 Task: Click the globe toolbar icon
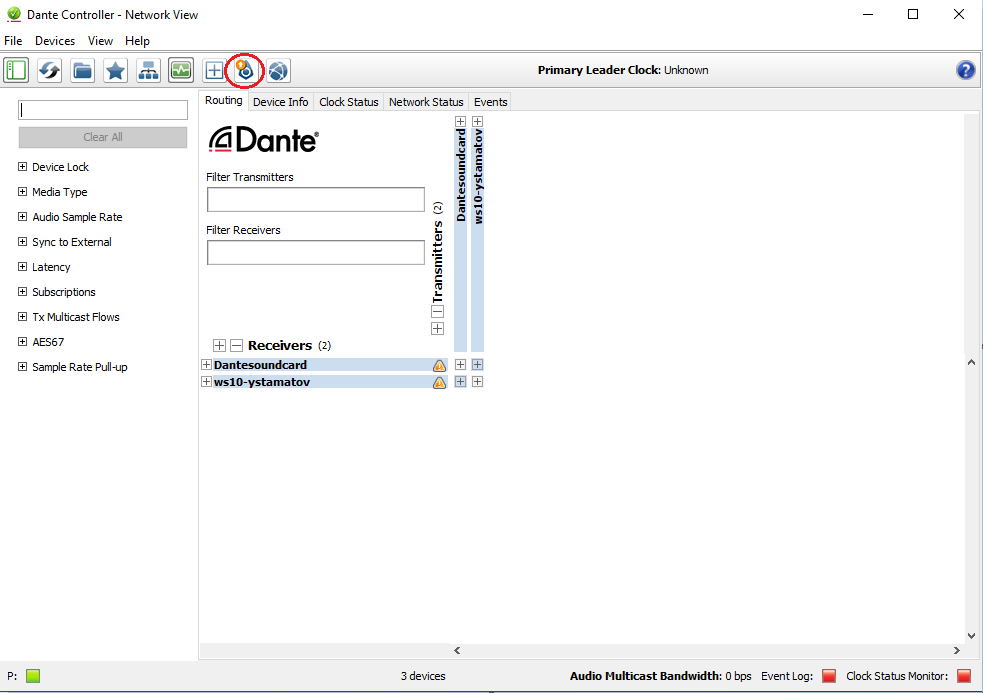point(278,70)
